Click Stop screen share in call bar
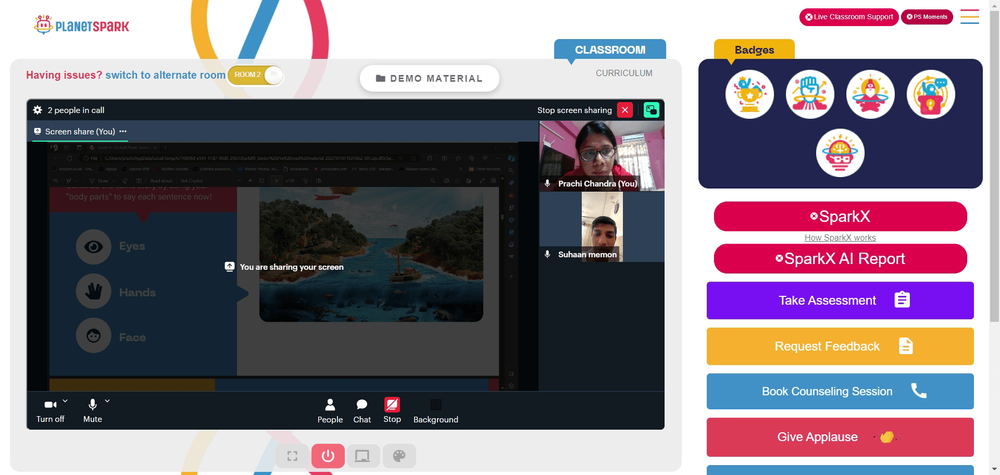Screen dimensions: 1000x475 click(392, 411)
